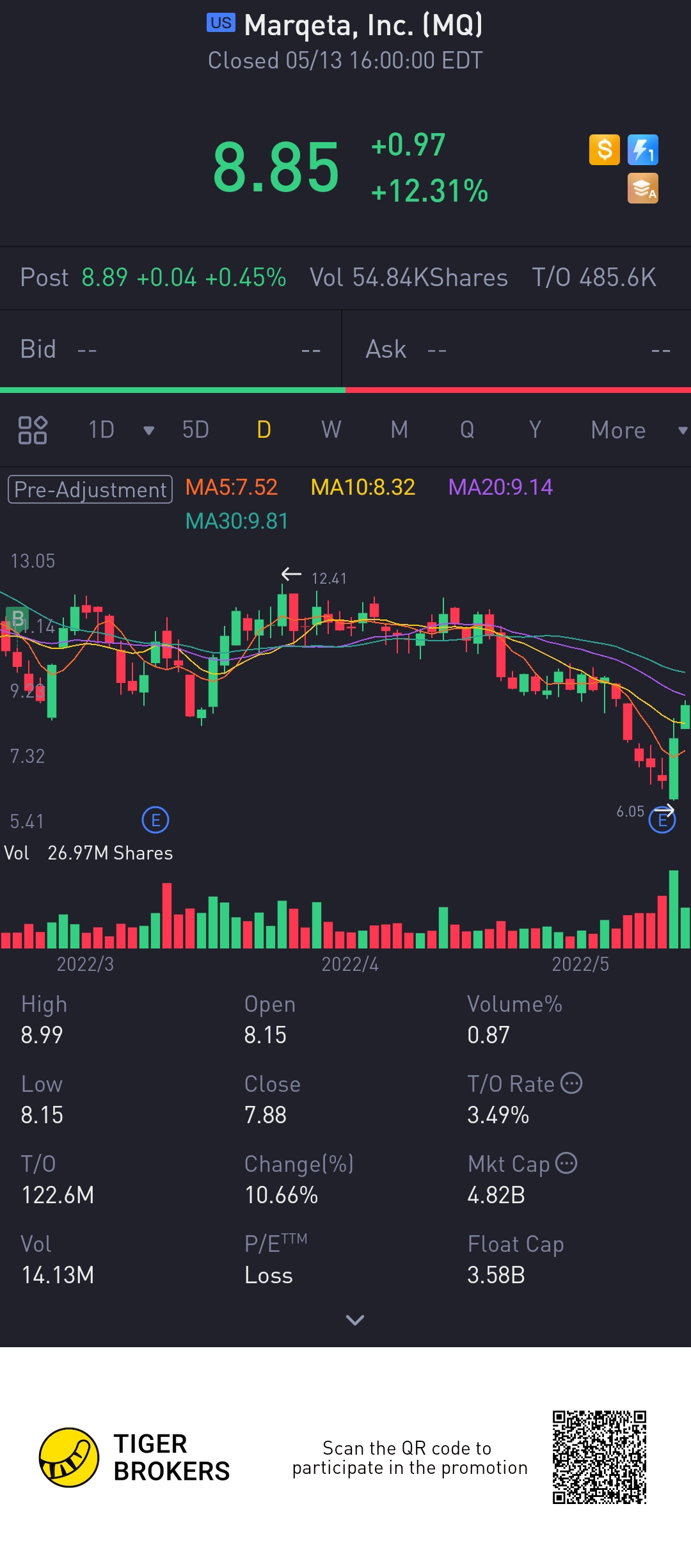The height and width of the screenshot is (1568, 691).
Task: Tap the P/E TTM Loss value
Action: pyautogui.click(x=269, y=1275)
